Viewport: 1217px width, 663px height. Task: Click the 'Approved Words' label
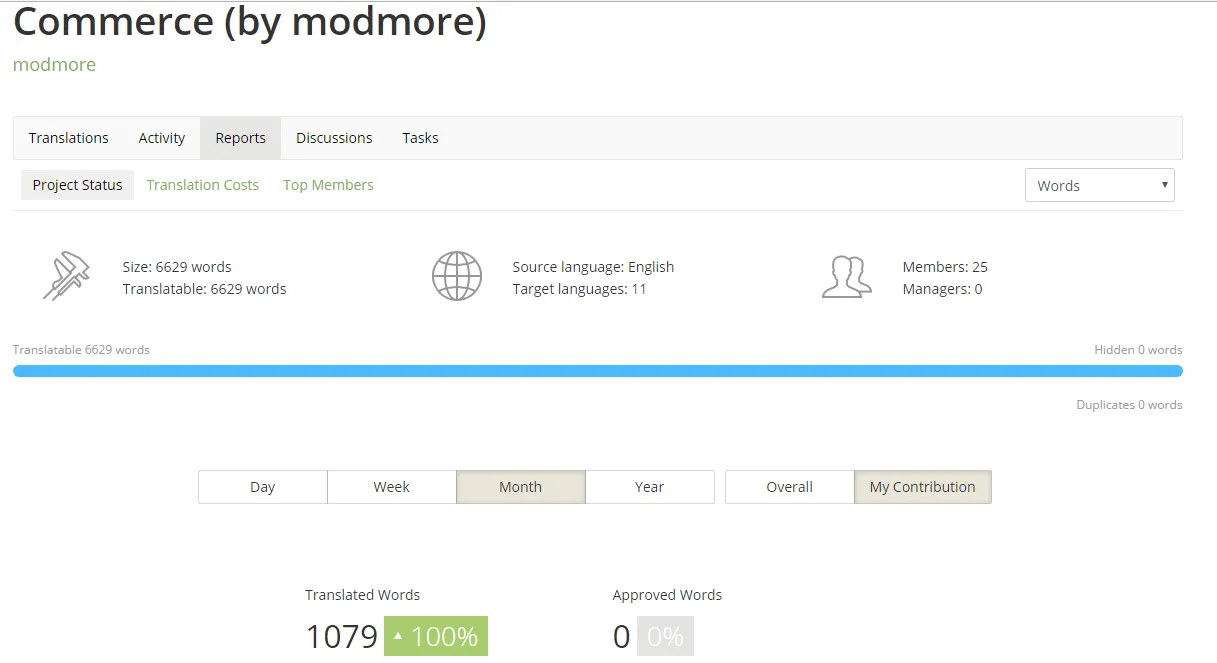pos(668,595)
